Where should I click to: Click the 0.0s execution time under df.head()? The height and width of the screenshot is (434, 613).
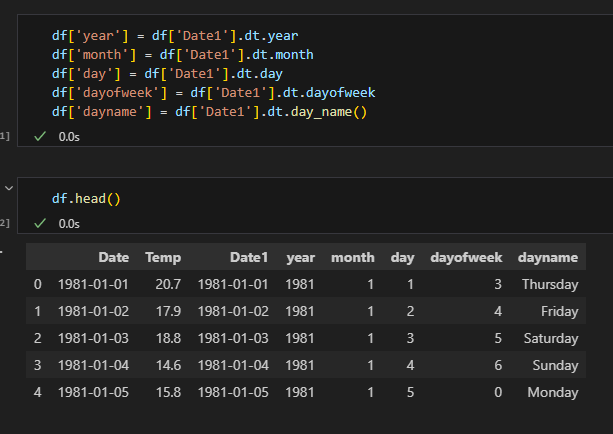coord(69,223)
